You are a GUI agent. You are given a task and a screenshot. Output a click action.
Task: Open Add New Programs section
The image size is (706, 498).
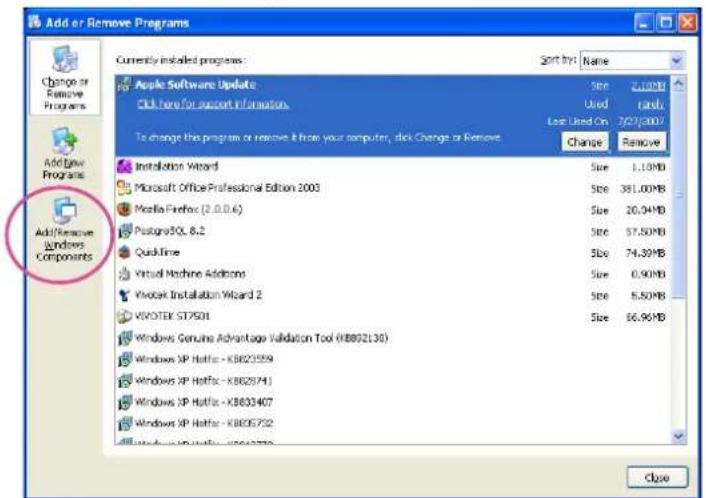[x=64, y=153]
